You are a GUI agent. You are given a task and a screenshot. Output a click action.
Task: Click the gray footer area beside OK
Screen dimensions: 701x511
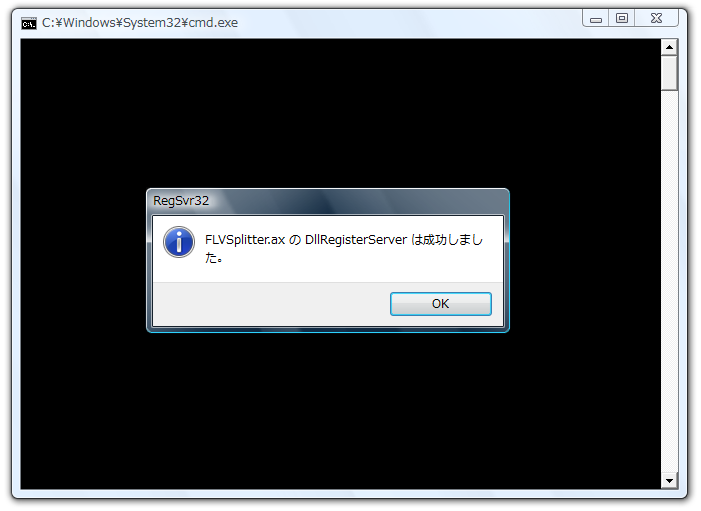pos(271,304)
